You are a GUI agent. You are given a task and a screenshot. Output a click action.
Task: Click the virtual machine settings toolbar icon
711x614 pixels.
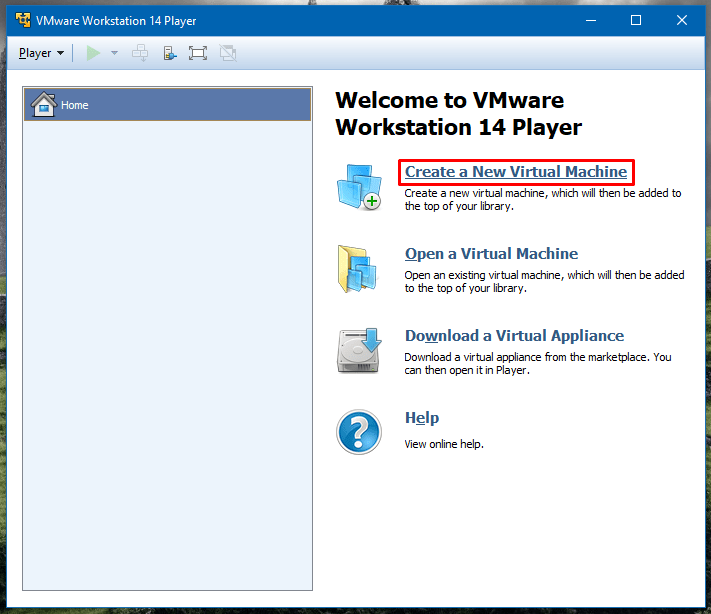[x=170, y=53]
